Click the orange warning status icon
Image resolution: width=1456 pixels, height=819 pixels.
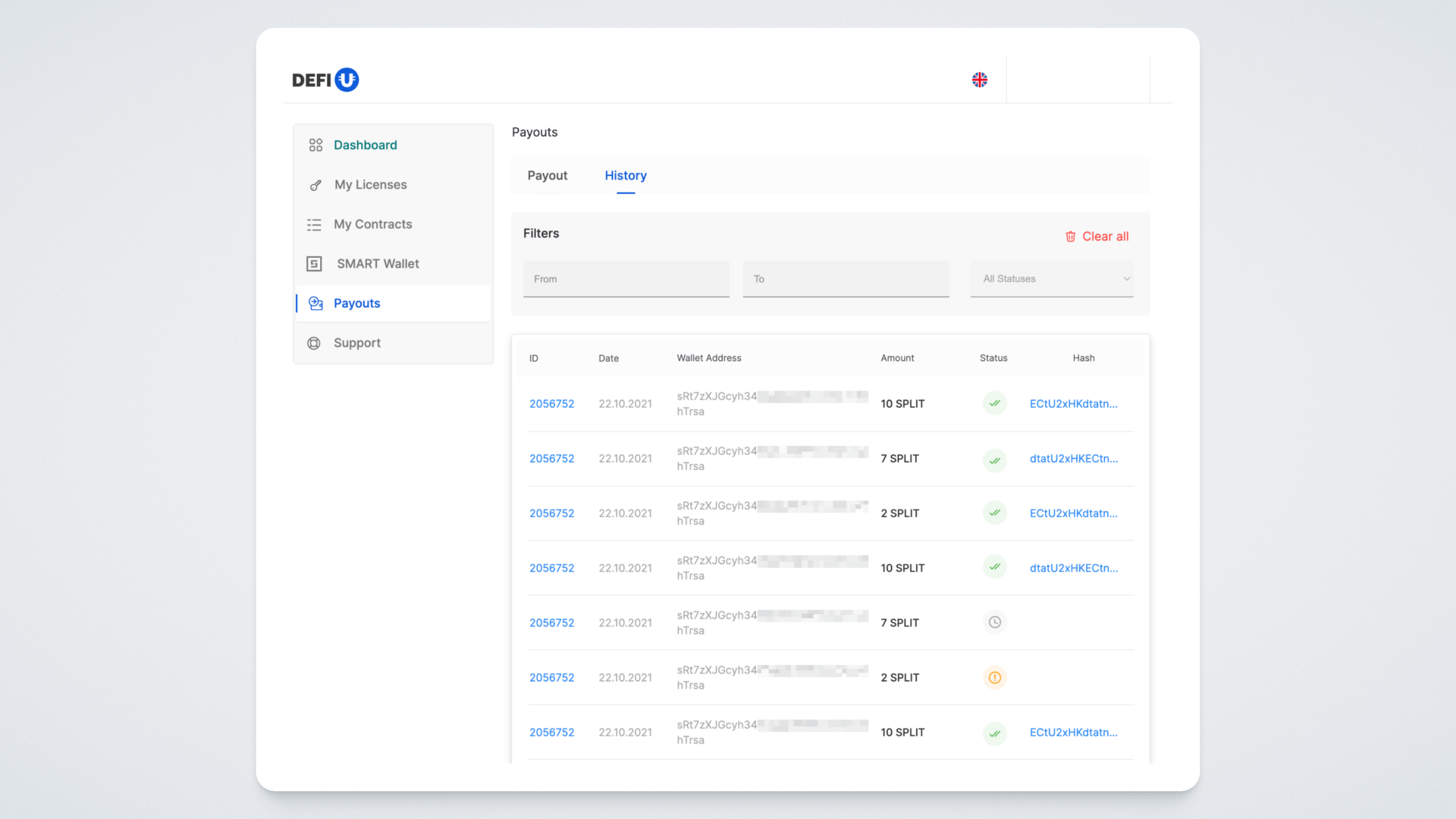click(994, 677)
